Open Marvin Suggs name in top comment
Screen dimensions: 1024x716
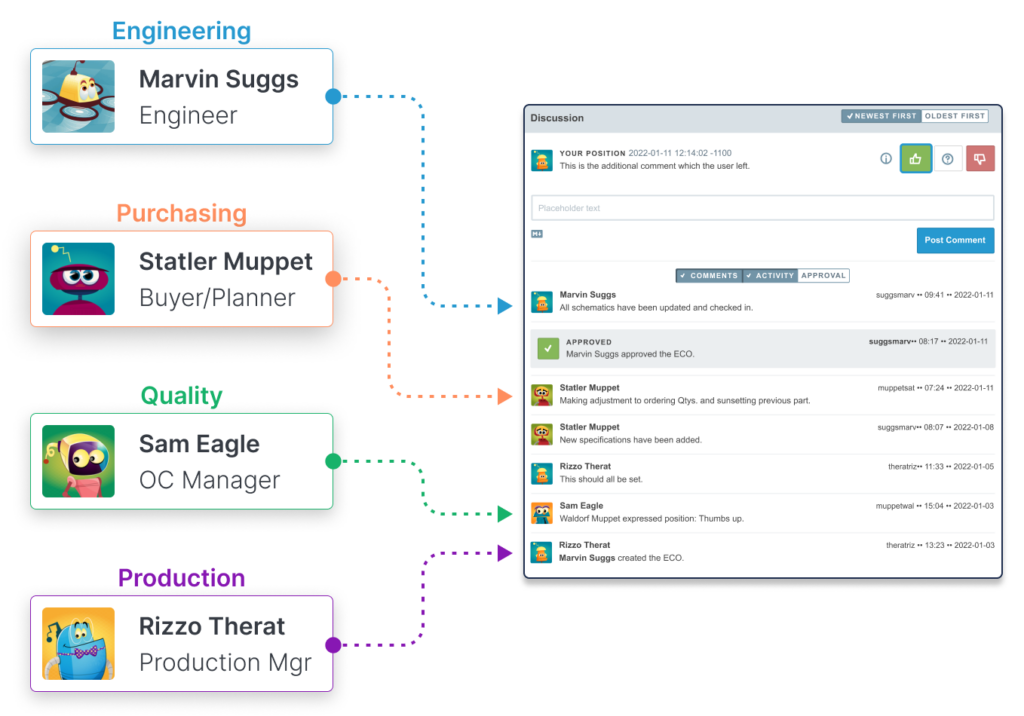tap(587, 295)
